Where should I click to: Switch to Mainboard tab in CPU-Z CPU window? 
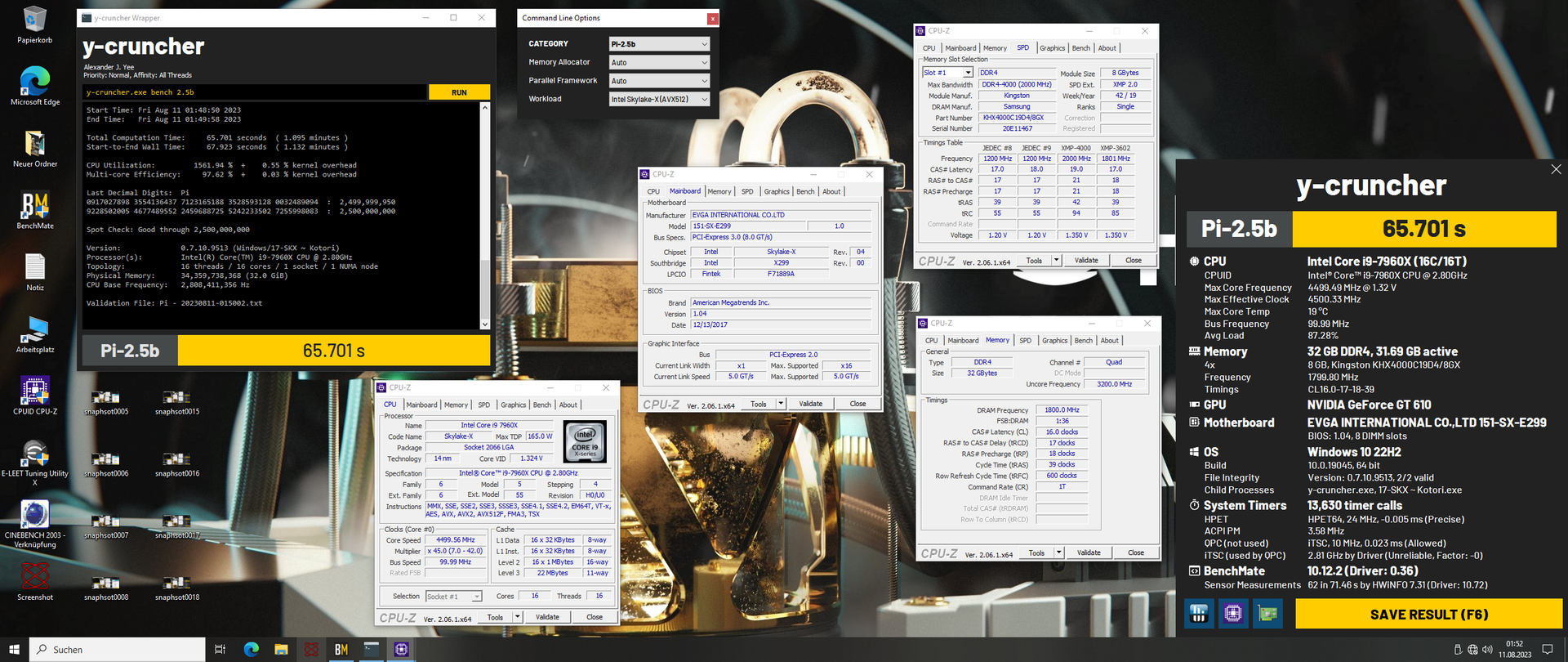(421, 405)
